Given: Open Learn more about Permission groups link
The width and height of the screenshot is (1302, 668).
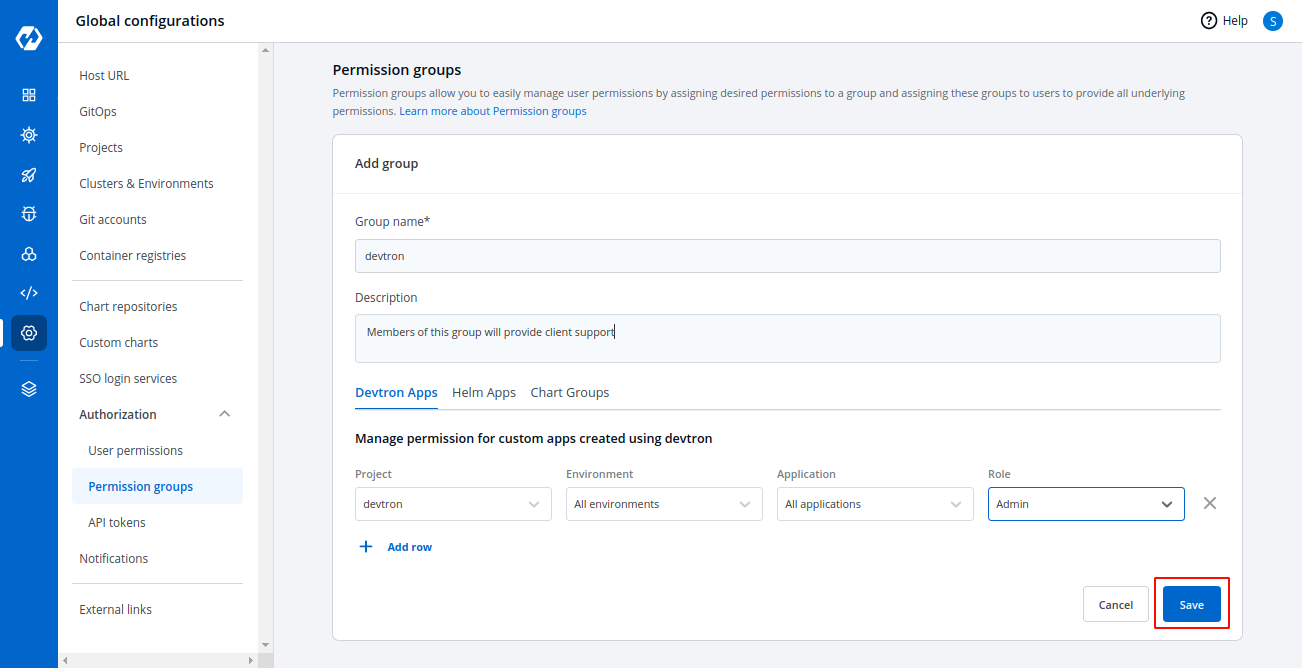Looking at the screenshot, I should (492, 112).
